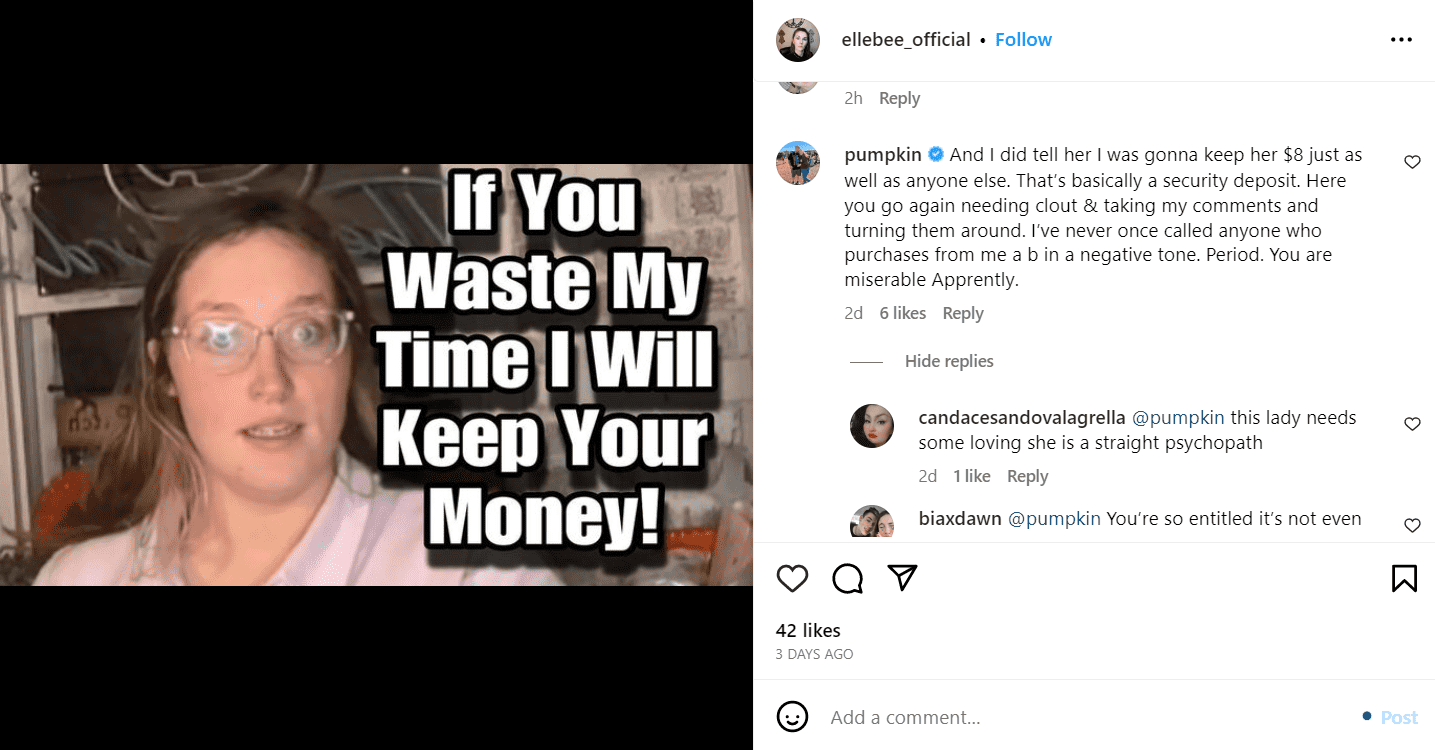Collapse replies with Hide replies
This screenshot has width=1435, height=750.
tap(948, 361)
